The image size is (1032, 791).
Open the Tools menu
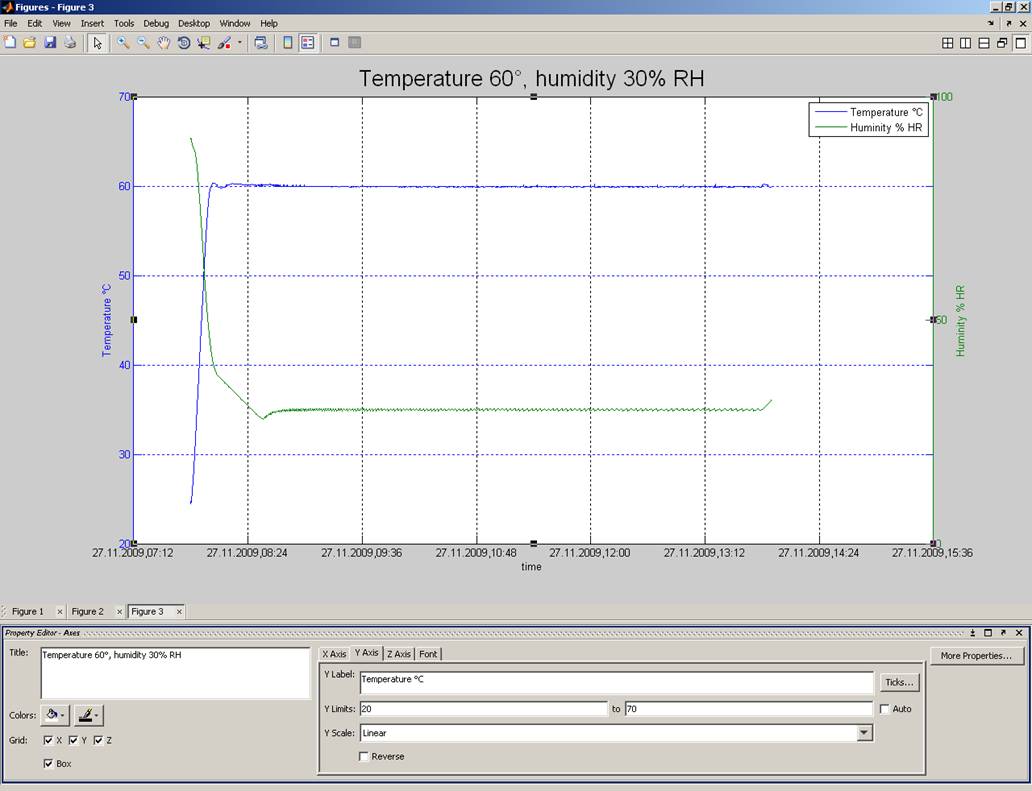pos(123,23)
